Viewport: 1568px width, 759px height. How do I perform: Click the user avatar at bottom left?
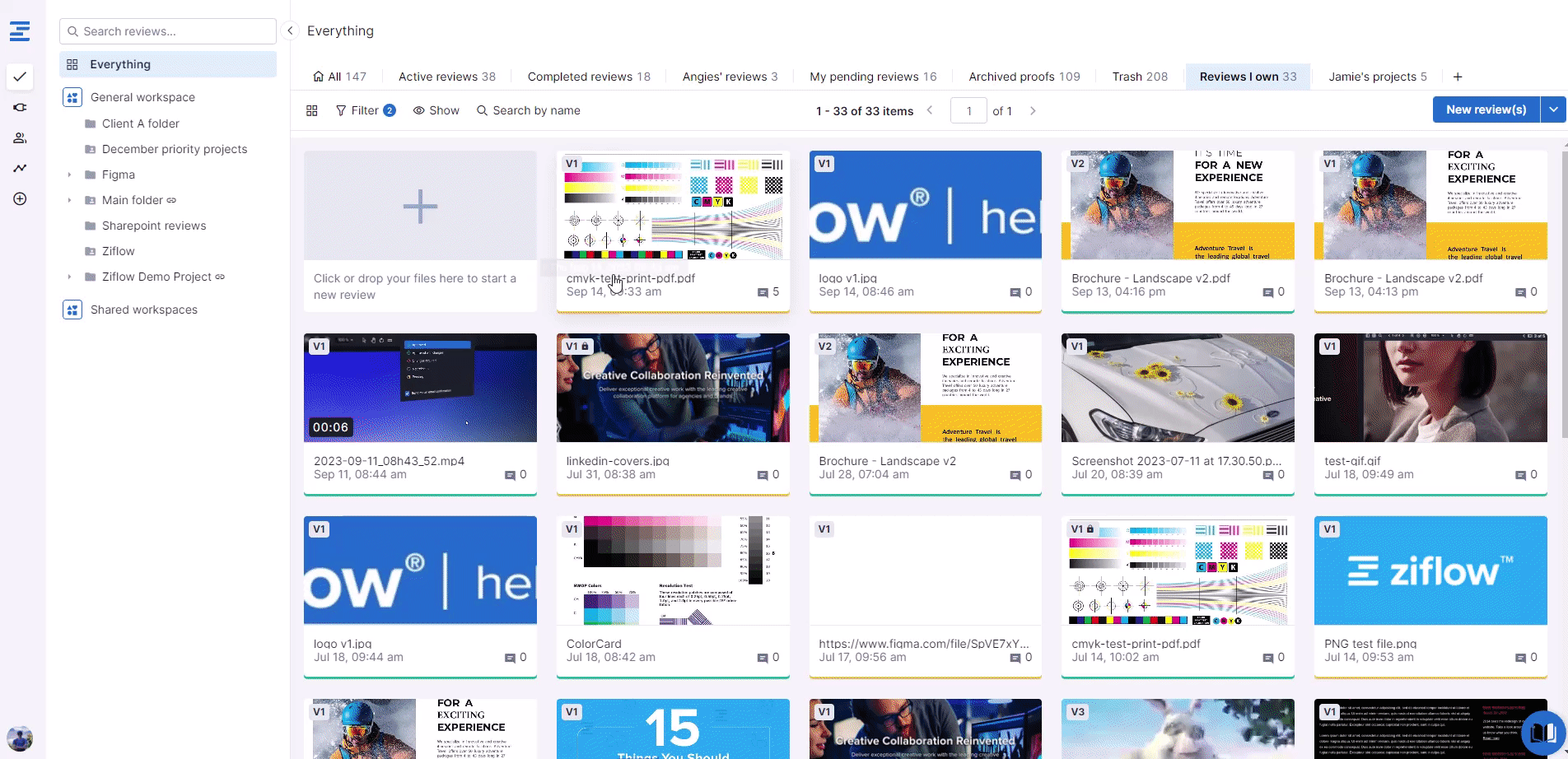click(x=20, y=737)
